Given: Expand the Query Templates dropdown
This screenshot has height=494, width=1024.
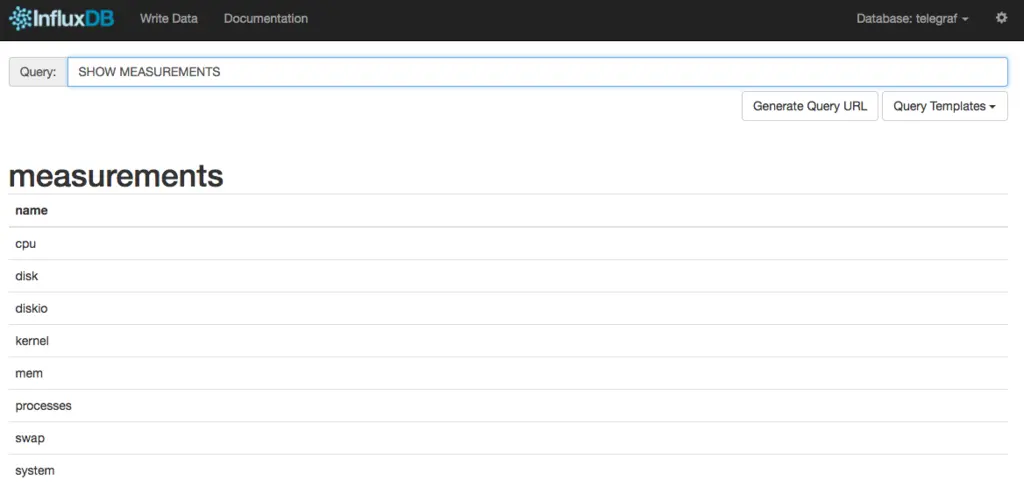Looking at the screenshot, I should [x=944, y=106].
